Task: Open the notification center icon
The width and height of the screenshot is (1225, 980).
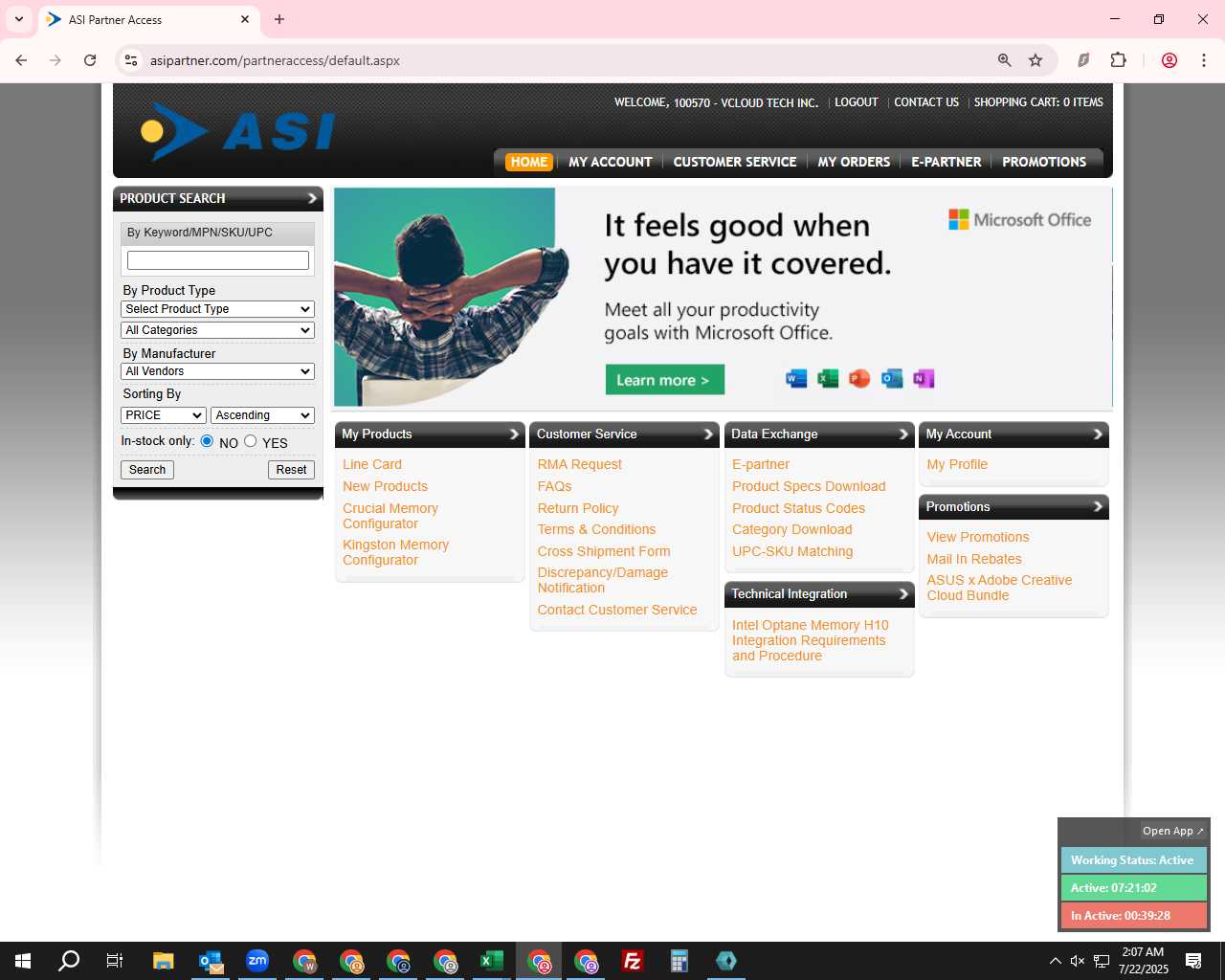Action: pyautogui.click(x=1193, y=961)
